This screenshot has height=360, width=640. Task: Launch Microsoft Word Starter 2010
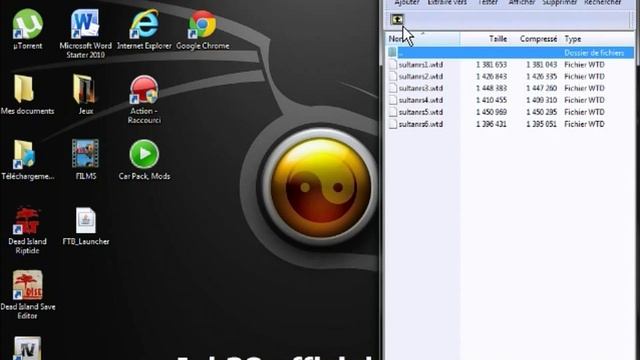[85, 33]
